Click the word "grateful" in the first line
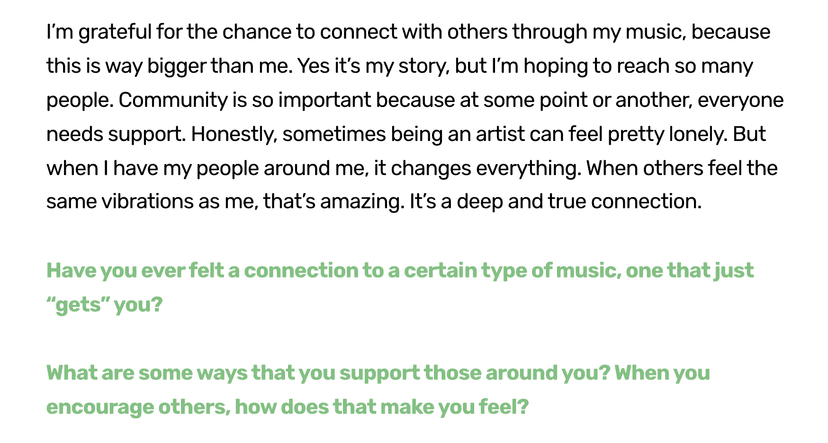 (x=104, y=32)
